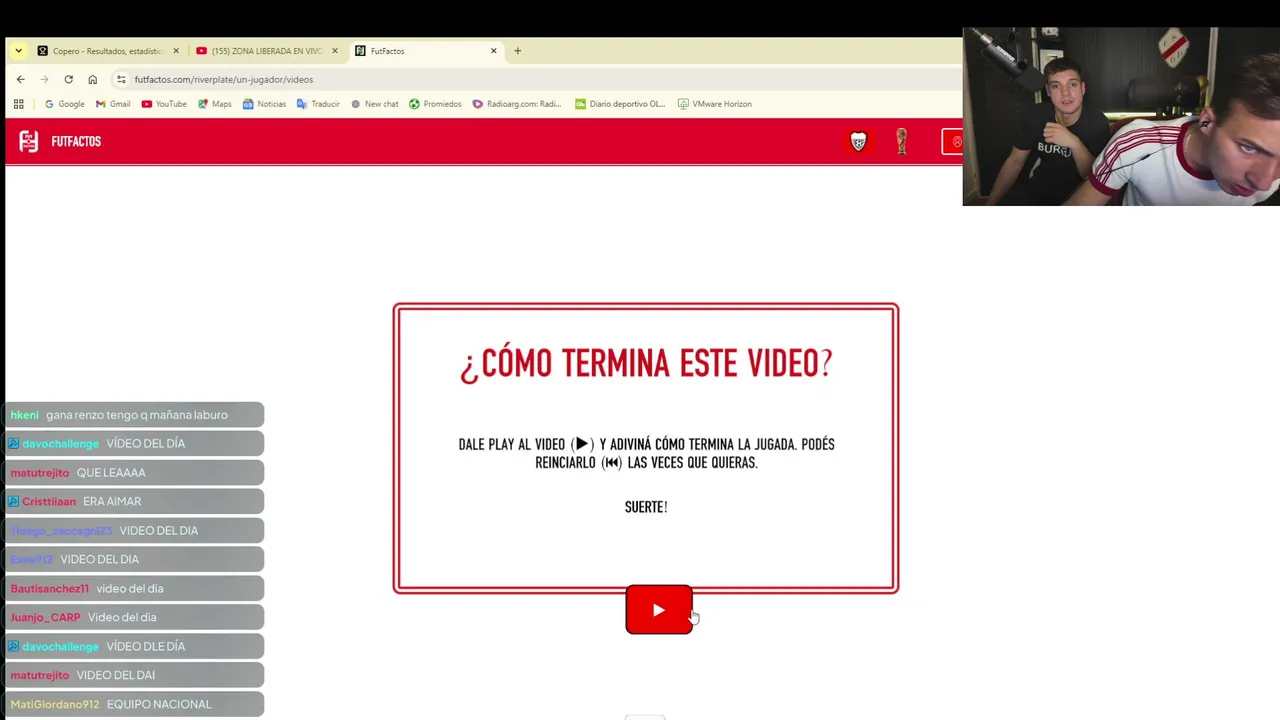Reload the FutFactos page
The width and height of the screenshot is (1280, 720).
pyautogui.click(x=68, y=79)
